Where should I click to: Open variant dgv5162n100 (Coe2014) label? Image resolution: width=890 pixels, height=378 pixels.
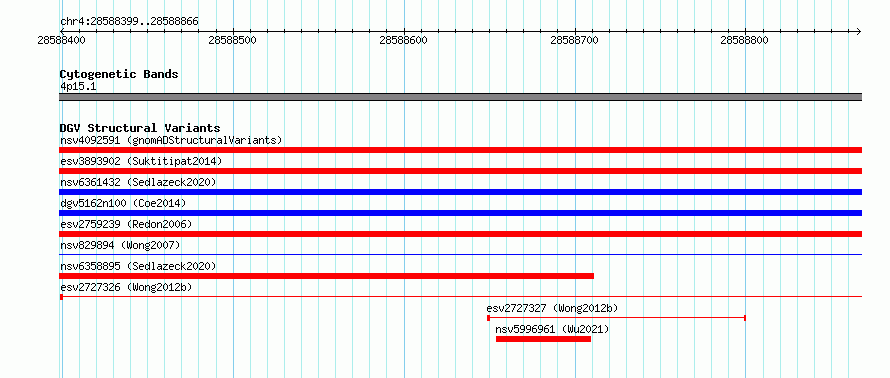pyautogui.click(x=123, y=203)
